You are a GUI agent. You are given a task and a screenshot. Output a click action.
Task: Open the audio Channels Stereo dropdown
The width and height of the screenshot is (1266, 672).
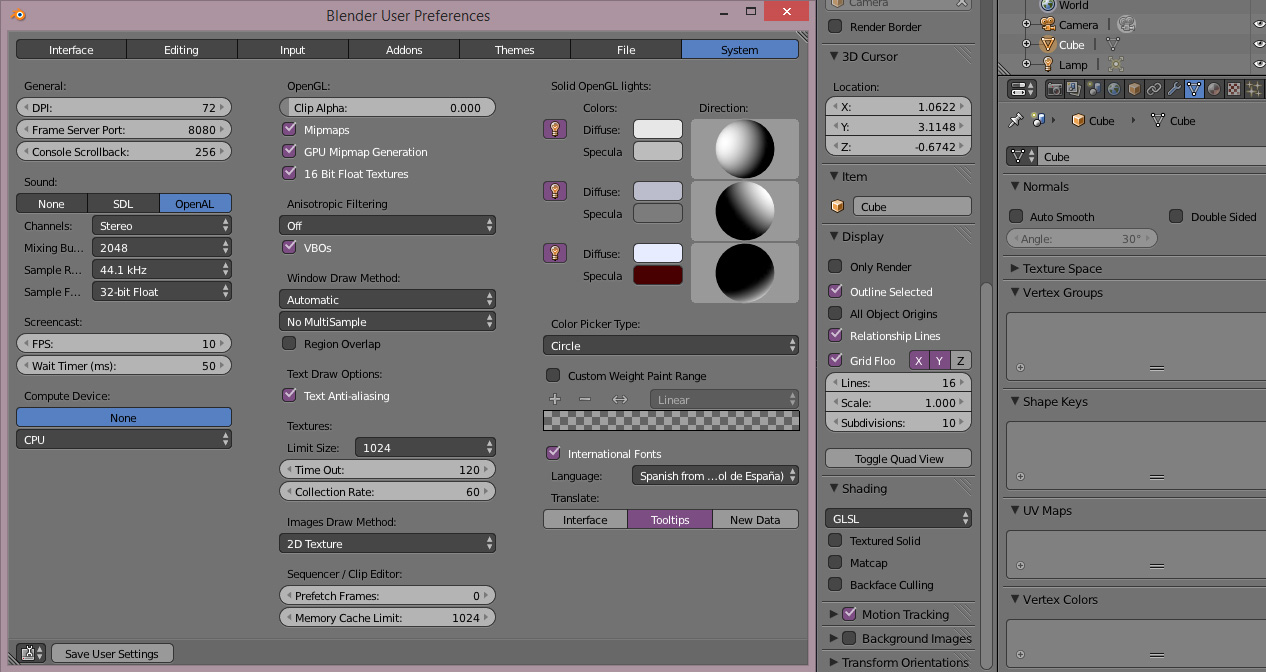(x=161, y=226)
